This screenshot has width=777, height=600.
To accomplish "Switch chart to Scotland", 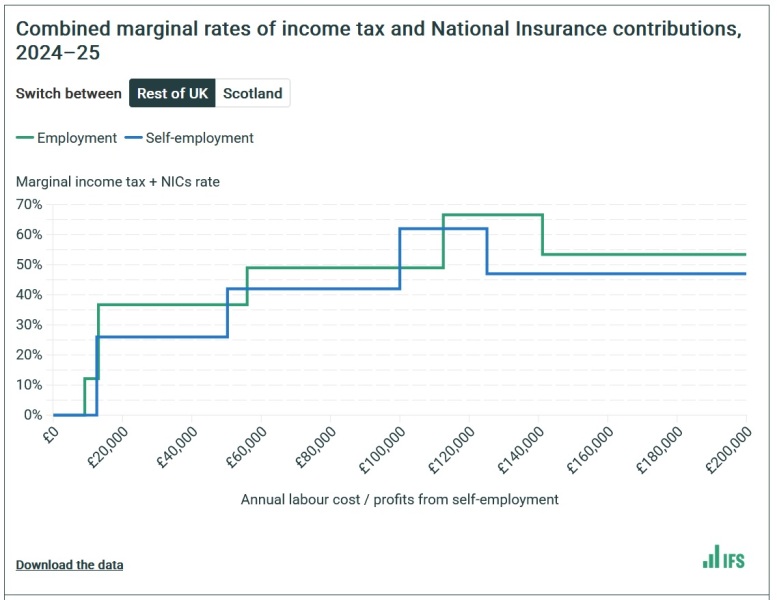I will click(x=252, y=94).
